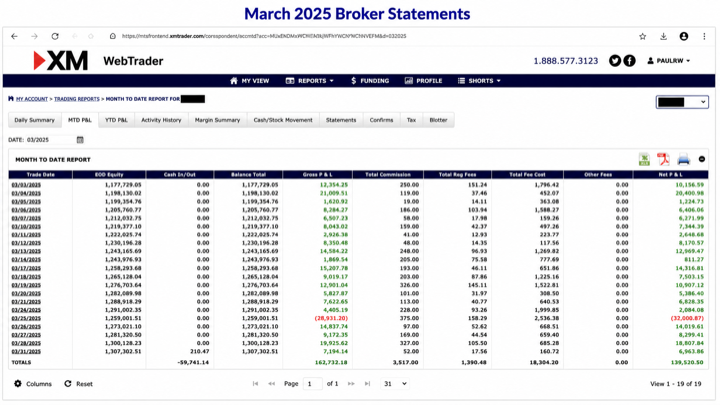The image size is (720, 405).
Task: Open the Columns settings gear button
Action: coord(33,384)
